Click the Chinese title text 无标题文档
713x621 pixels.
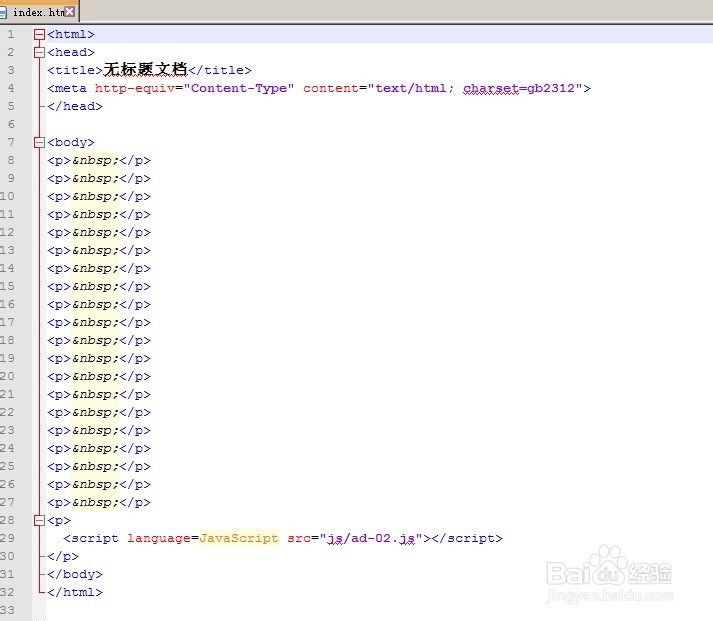146,69
